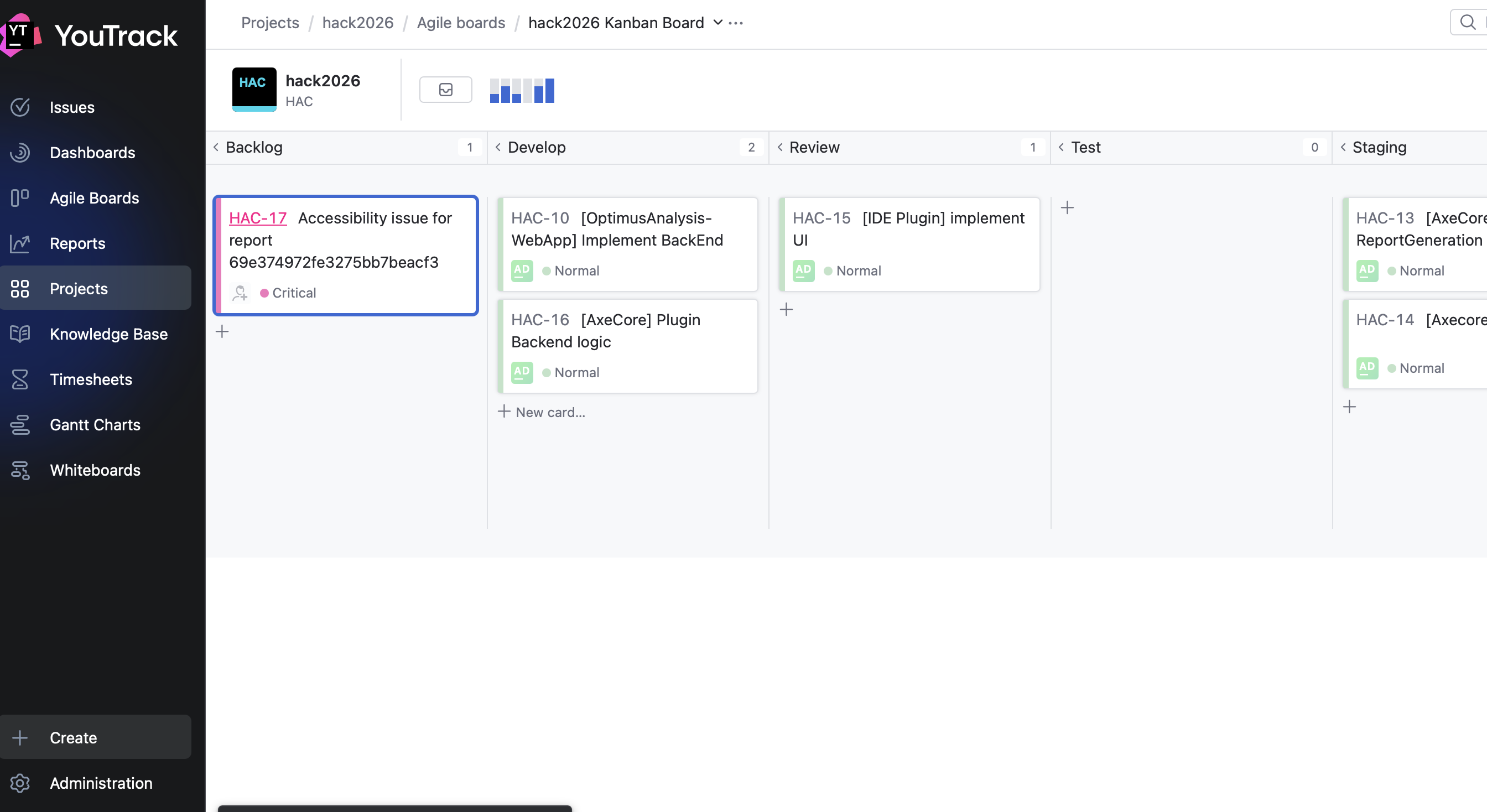Open the Reports section
Viewport: 1487px width, 812px height.
pyautogui.click(x=77, y=243)
